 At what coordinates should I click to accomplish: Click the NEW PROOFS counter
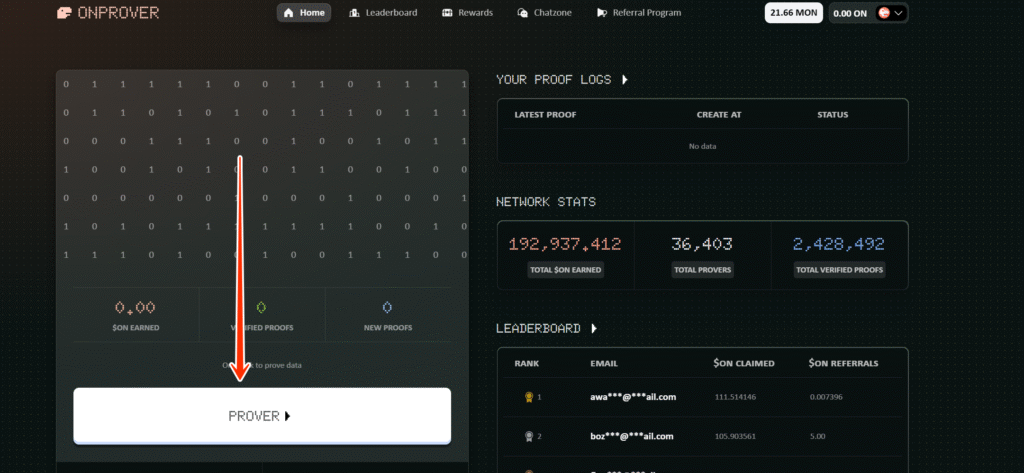pyautogui.click(x=388, y=315)
